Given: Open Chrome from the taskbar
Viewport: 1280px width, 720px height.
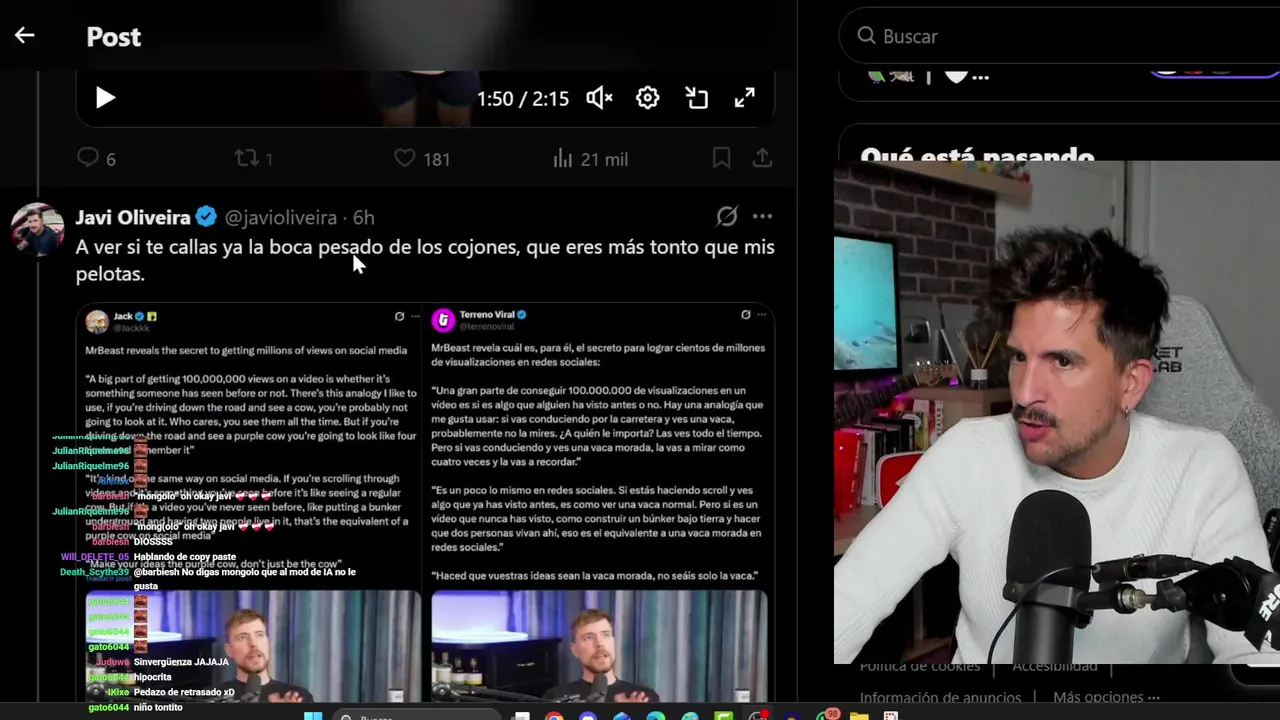Looking at the screenshot, I should [554, 715].
